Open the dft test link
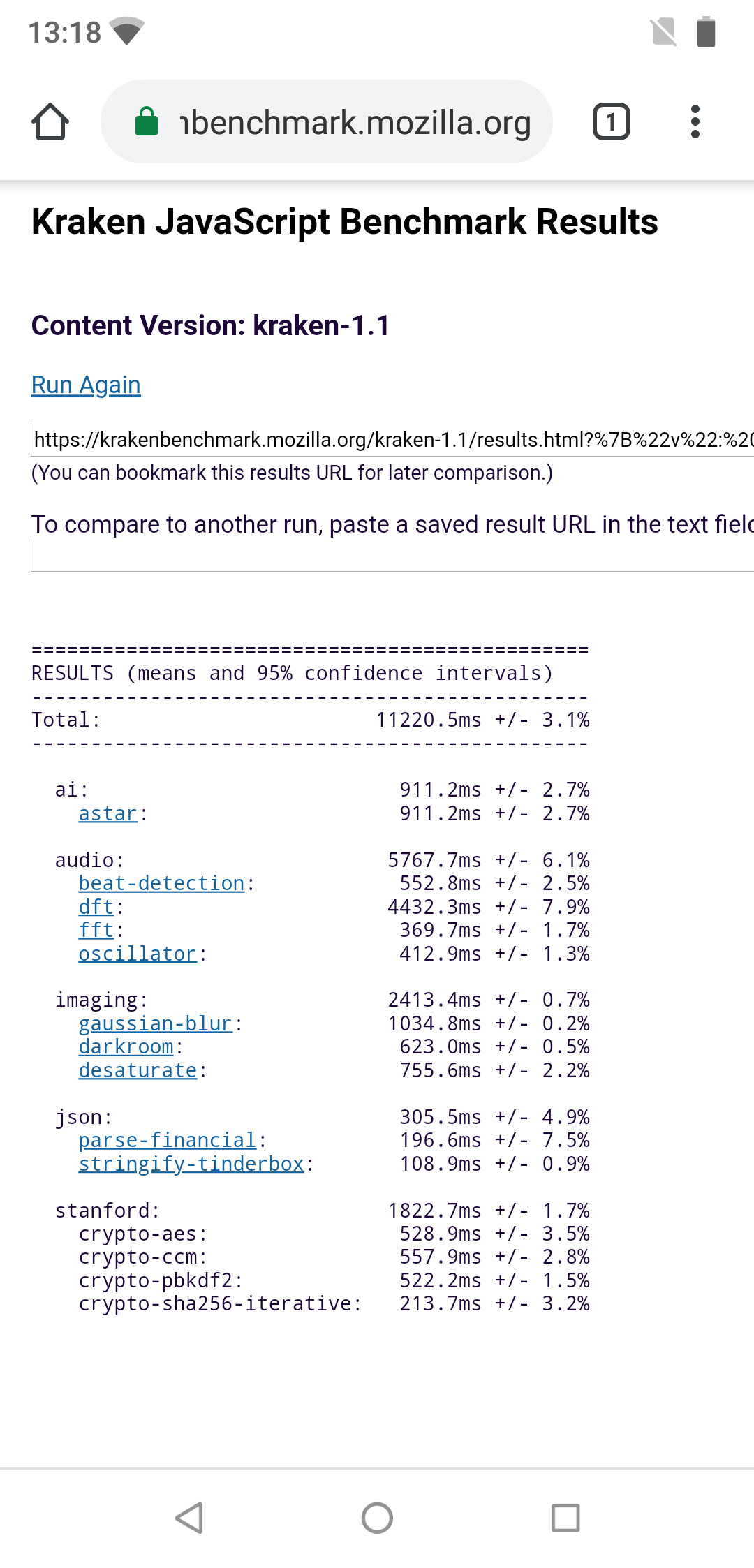 tap(96, 907)
